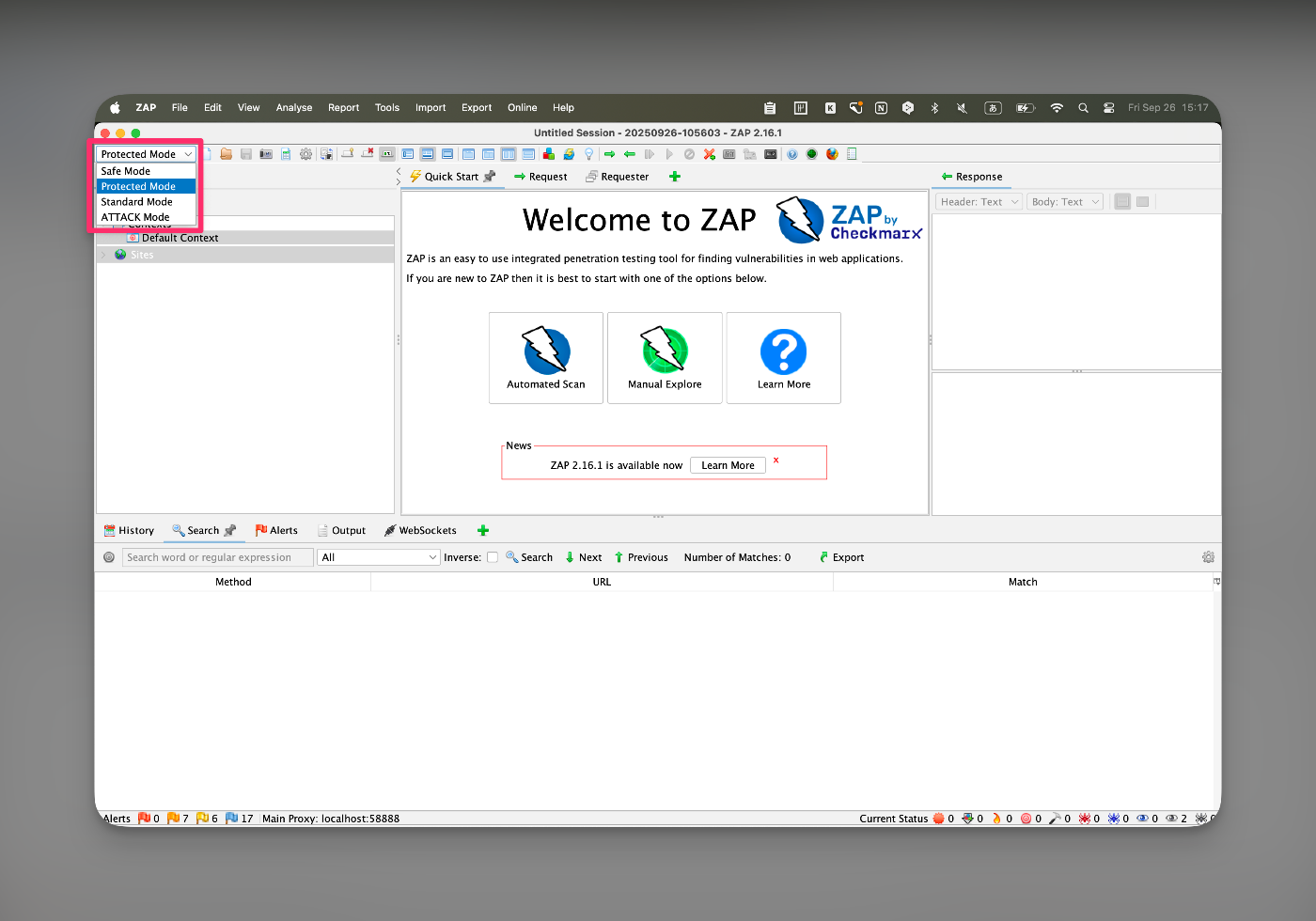This screenshot has width=1316, height=921.
Task: Toggle request and response side-by-side layout
Action: [x=509, y=154]
